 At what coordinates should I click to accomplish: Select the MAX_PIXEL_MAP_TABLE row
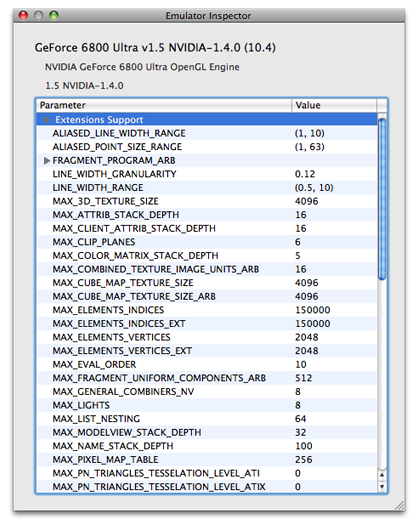[x=207, y=460]
